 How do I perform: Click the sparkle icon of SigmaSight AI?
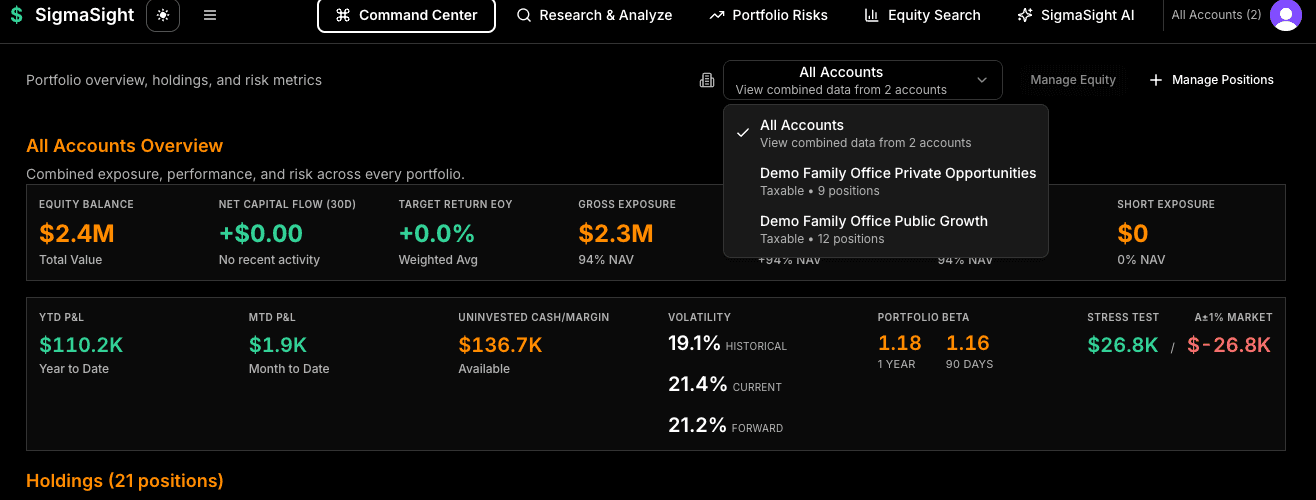1024,16
